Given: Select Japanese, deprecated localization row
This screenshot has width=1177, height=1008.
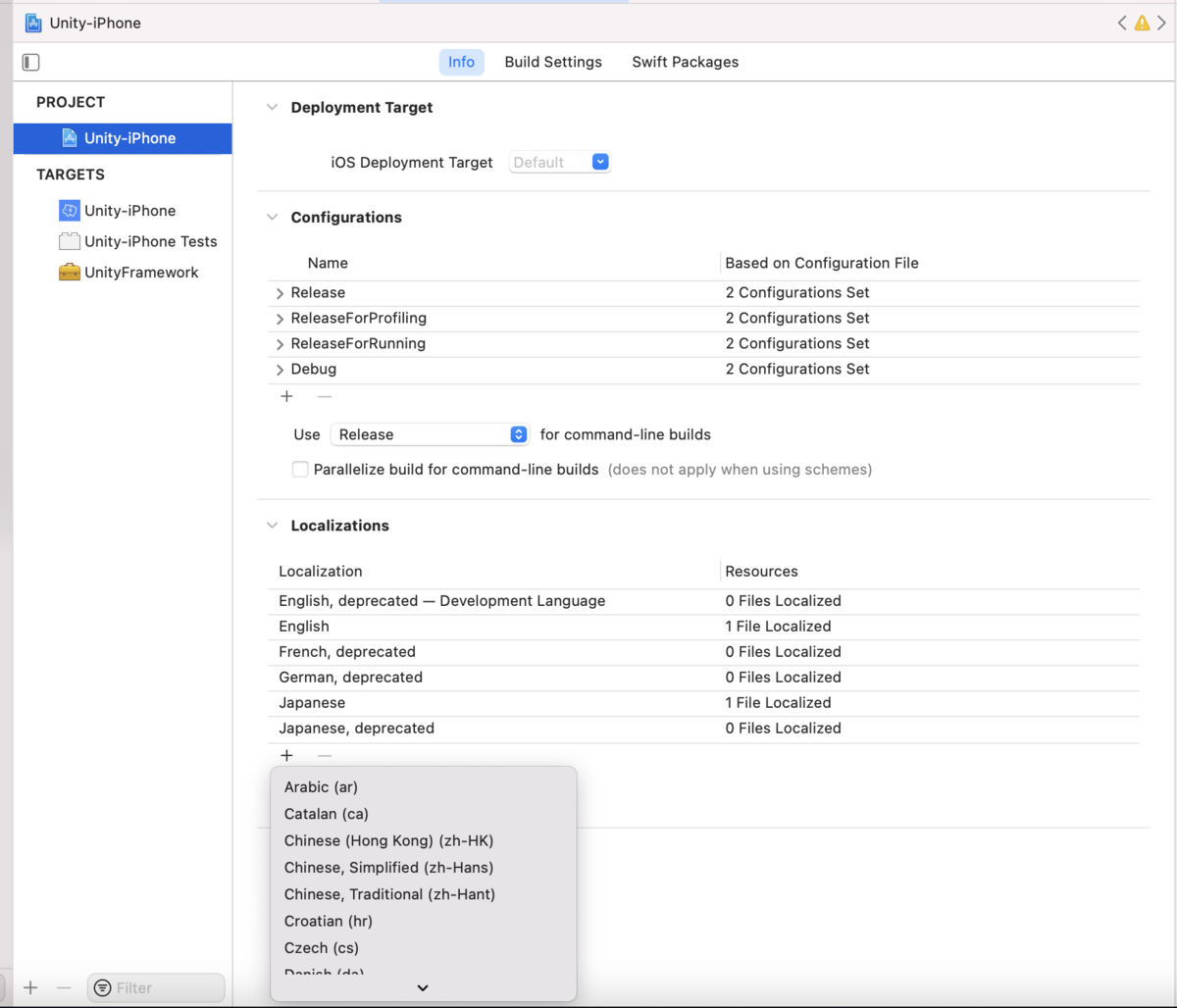Looking at the screenshot, I should pyautogui.click(x=703, y=729).
